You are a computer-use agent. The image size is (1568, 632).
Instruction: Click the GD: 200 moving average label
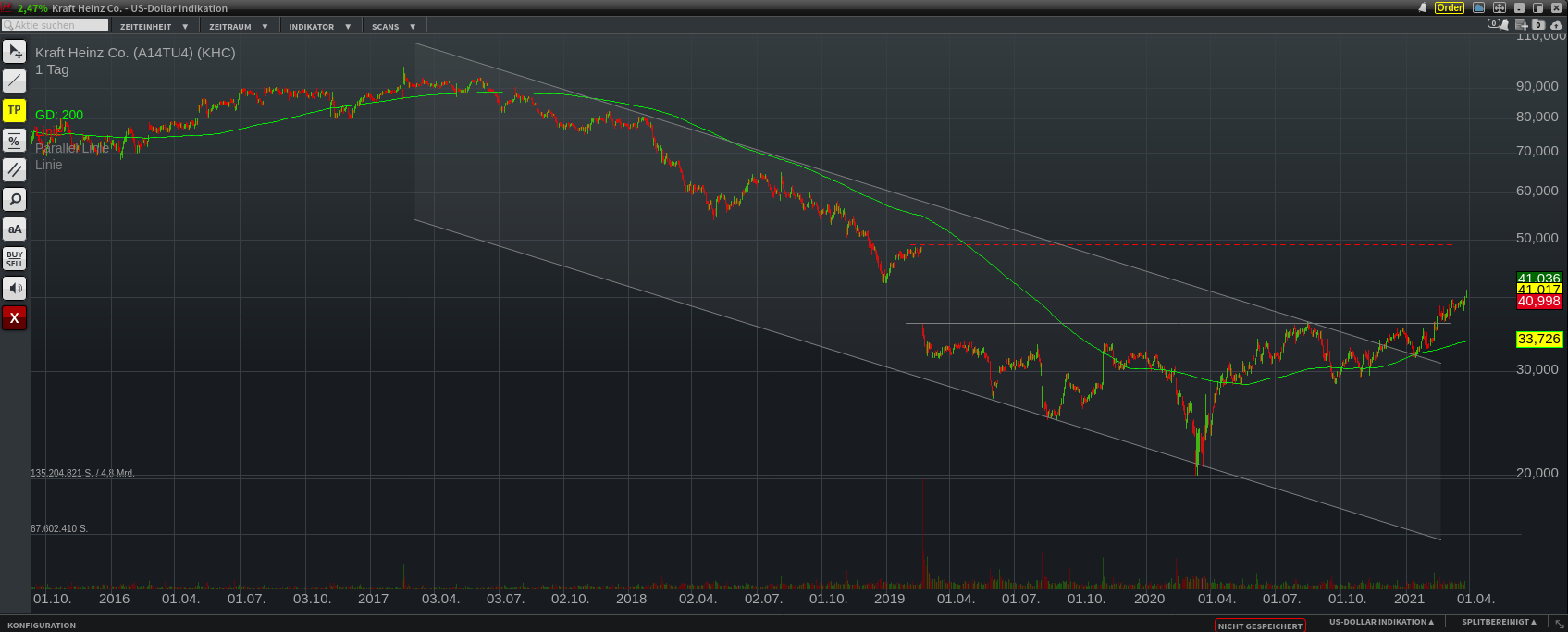pyautogui.click(x=59, y=115)
